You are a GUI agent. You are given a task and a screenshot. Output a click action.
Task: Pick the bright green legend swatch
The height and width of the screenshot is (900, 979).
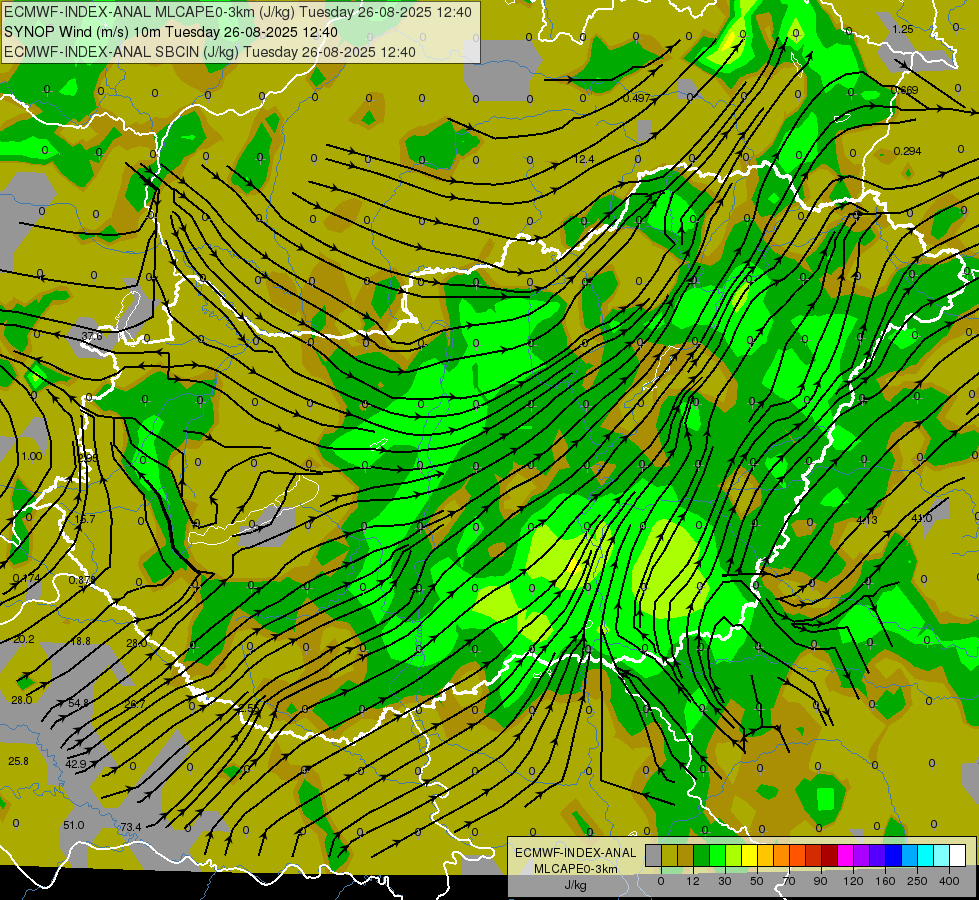(717, 855)
